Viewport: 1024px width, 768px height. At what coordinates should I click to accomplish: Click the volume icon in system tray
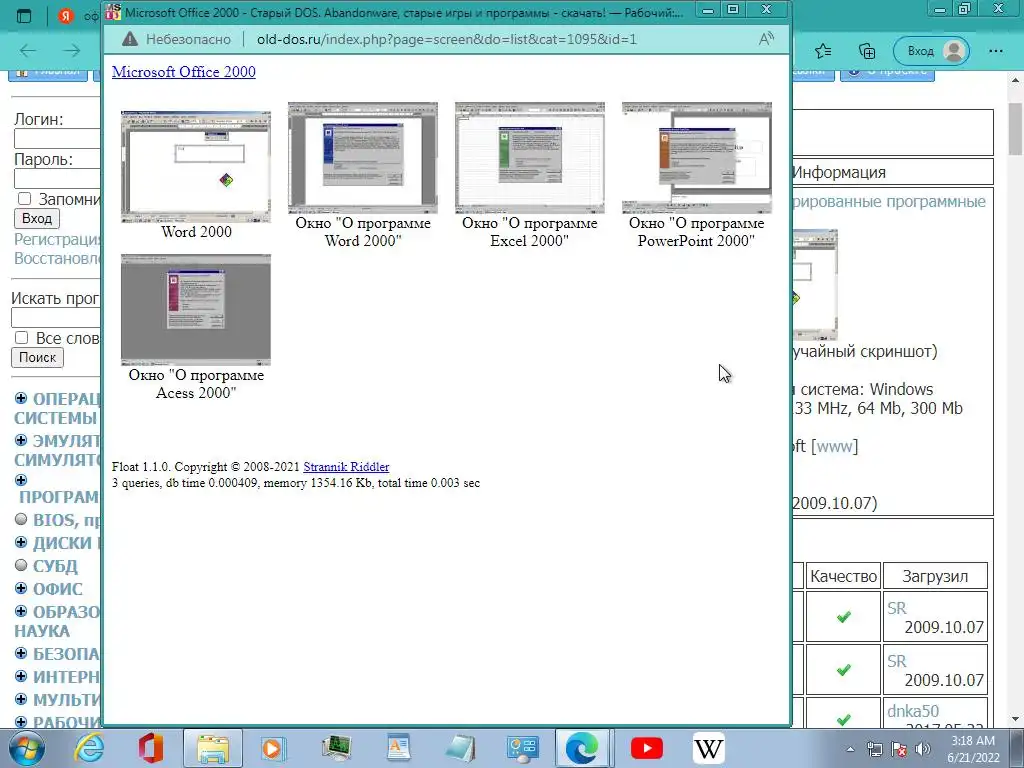923,749
